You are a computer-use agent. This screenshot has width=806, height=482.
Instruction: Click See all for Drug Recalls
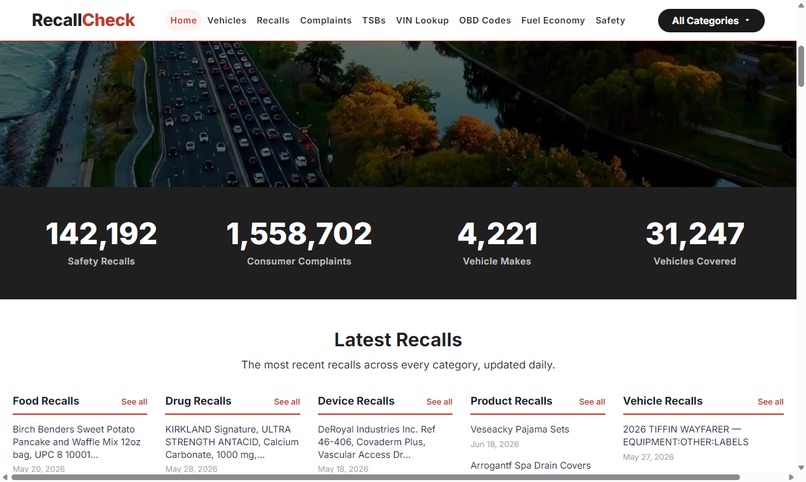(287, 402)
